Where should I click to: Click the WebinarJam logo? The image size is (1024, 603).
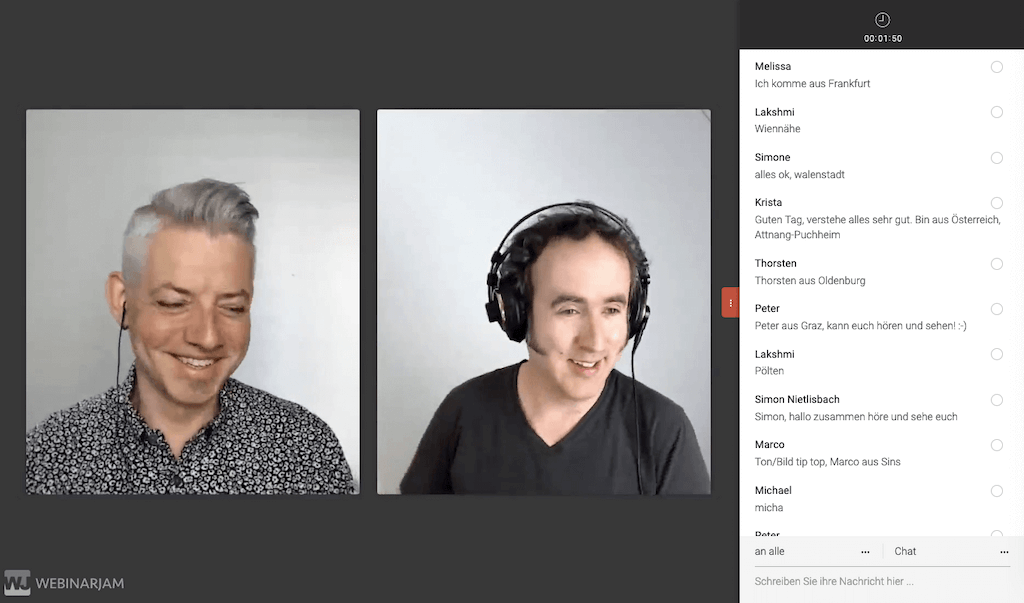(x=64, y=582)
